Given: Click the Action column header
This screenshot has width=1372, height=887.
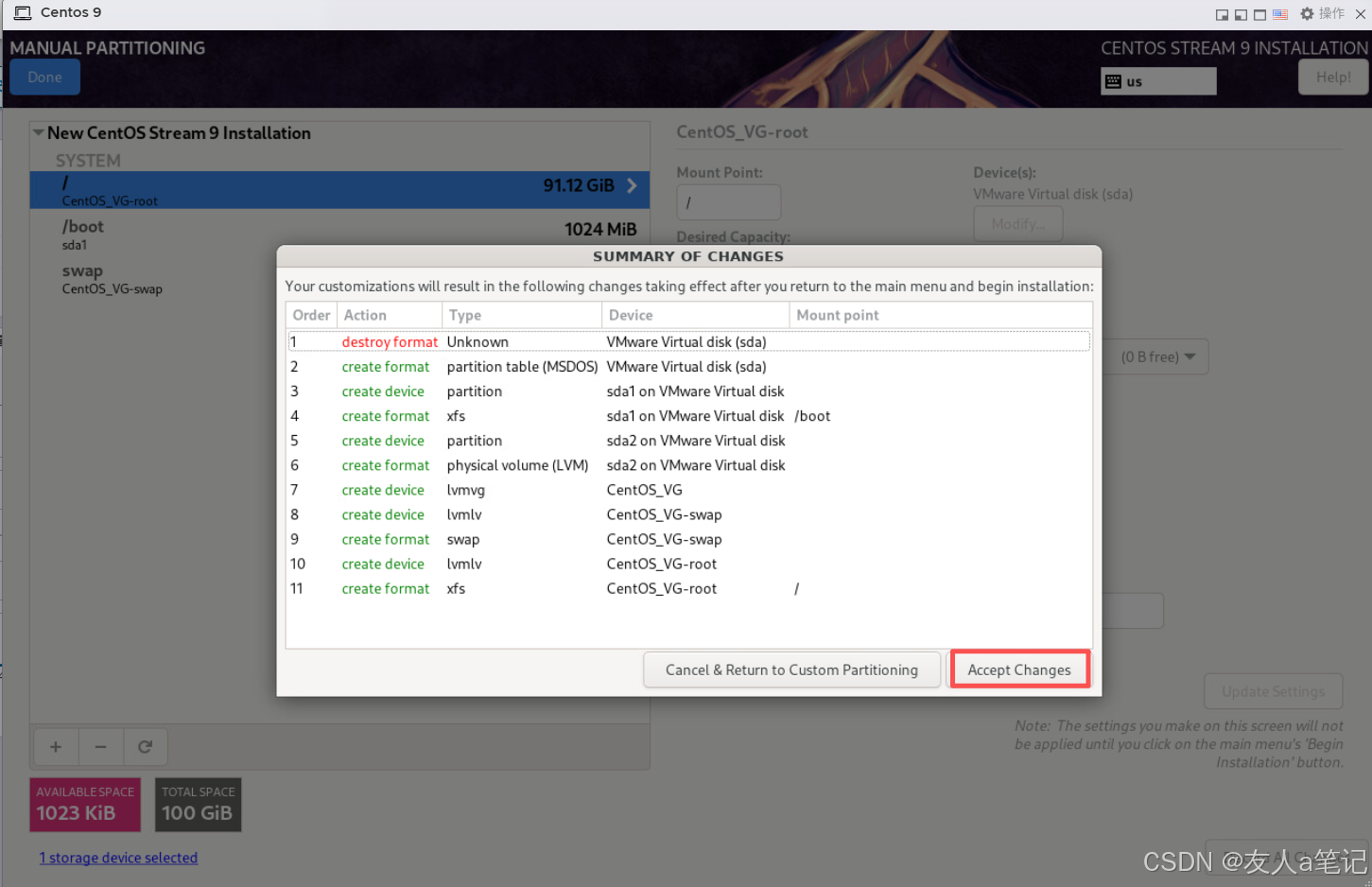Looking at the screenshot, I should click(390, 315).
